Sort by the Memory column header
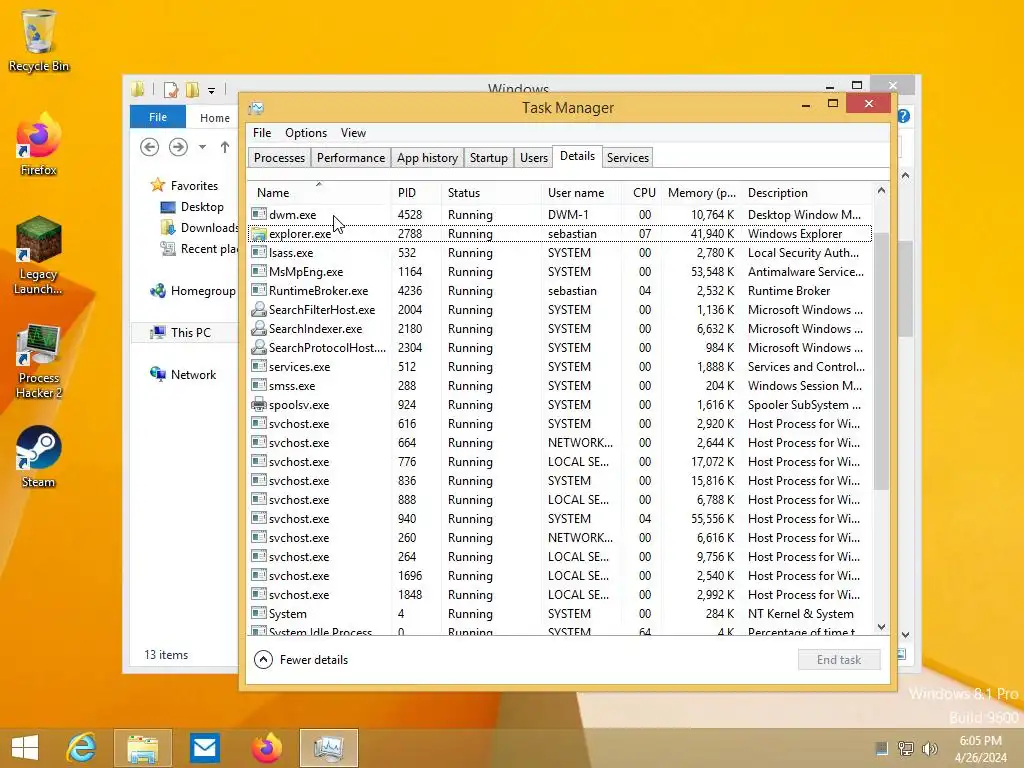The height and width of the screenshot is (768, 1024). tap(701, 193)
